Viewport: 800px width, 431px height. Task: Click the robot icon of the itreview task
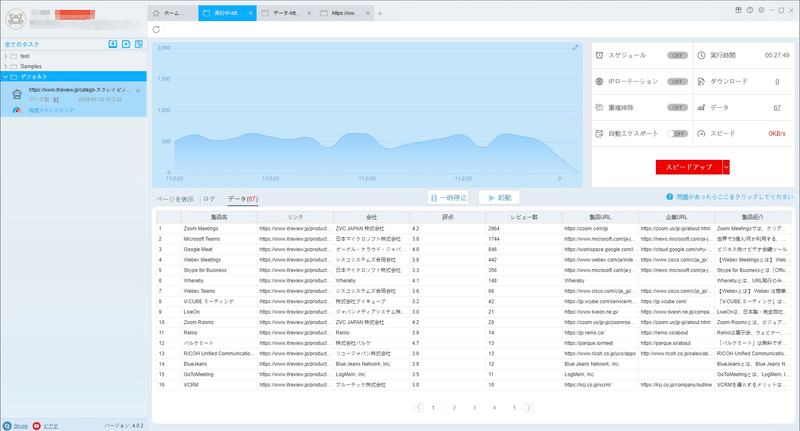(x=17, y=94)
